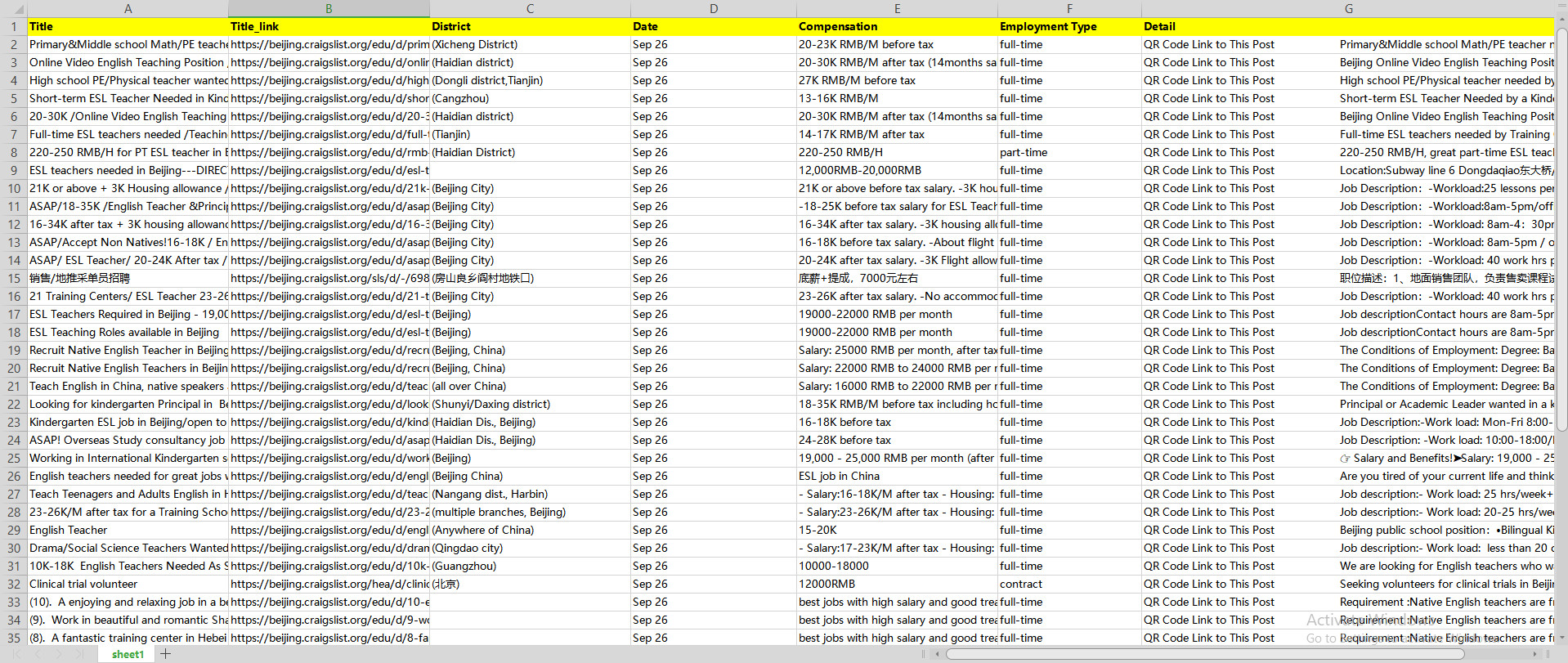Select row 24 header

[x=14, y=440]
